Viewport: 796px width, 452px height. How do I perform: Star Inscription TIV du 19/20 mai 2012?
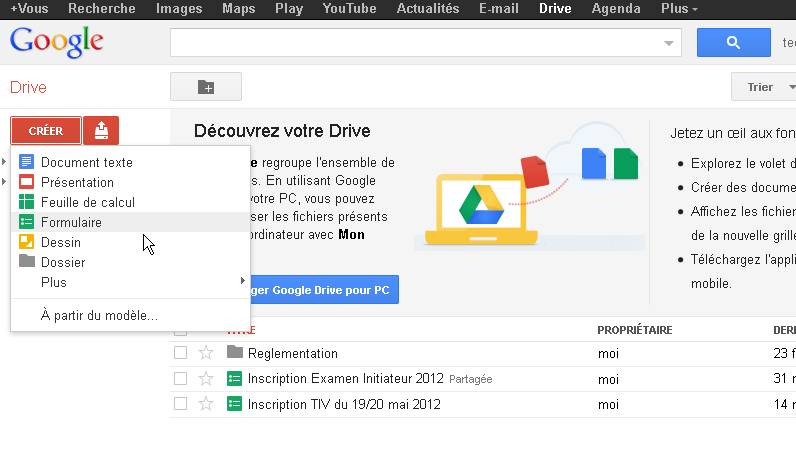pyautogui.click(x=206, y=404)
